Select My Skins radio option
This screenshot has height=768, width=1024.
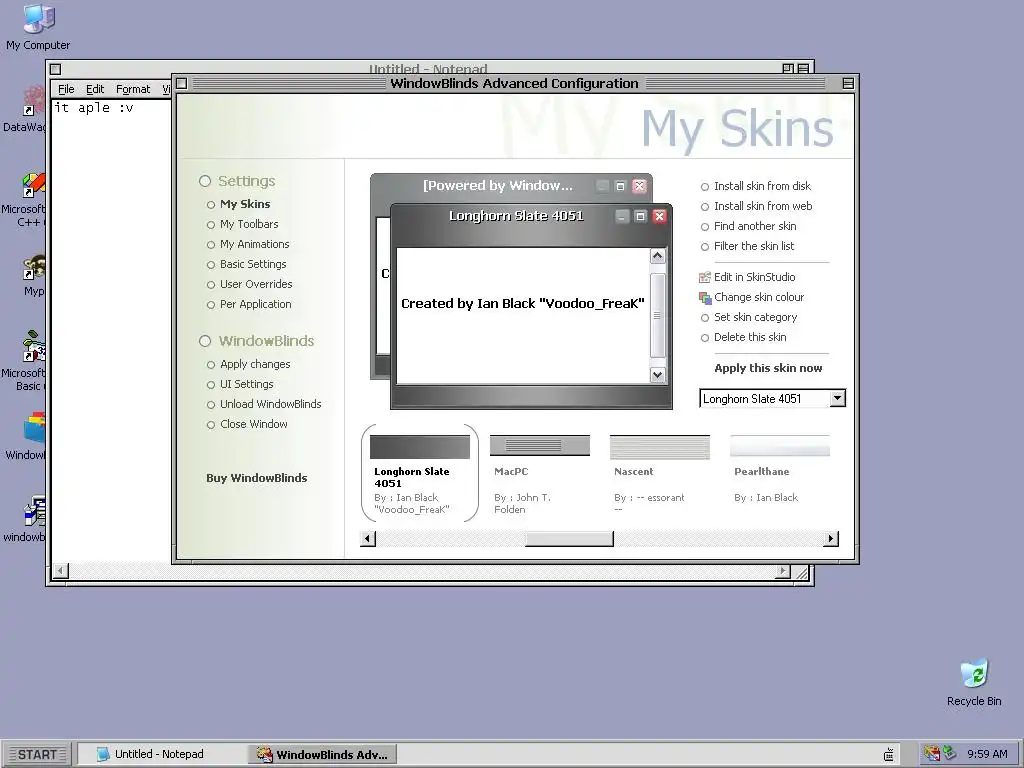[x=238, y=204]
